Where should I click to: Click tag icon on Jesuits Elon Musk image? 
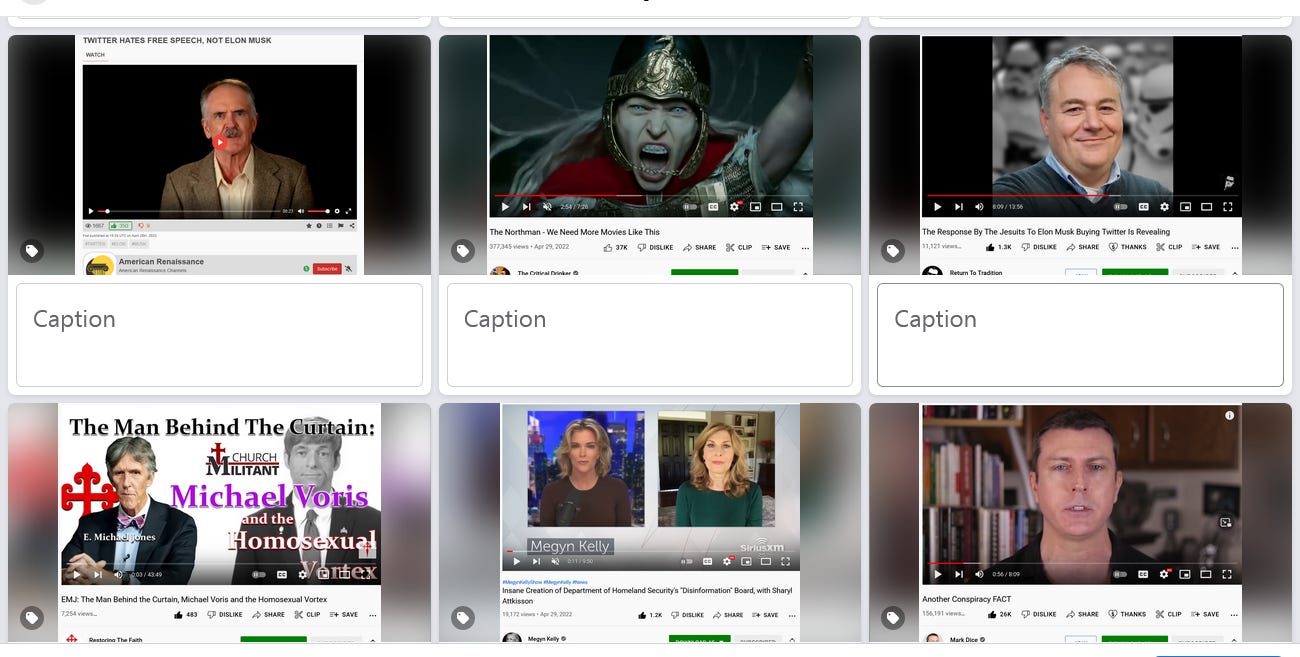(893, 251)
